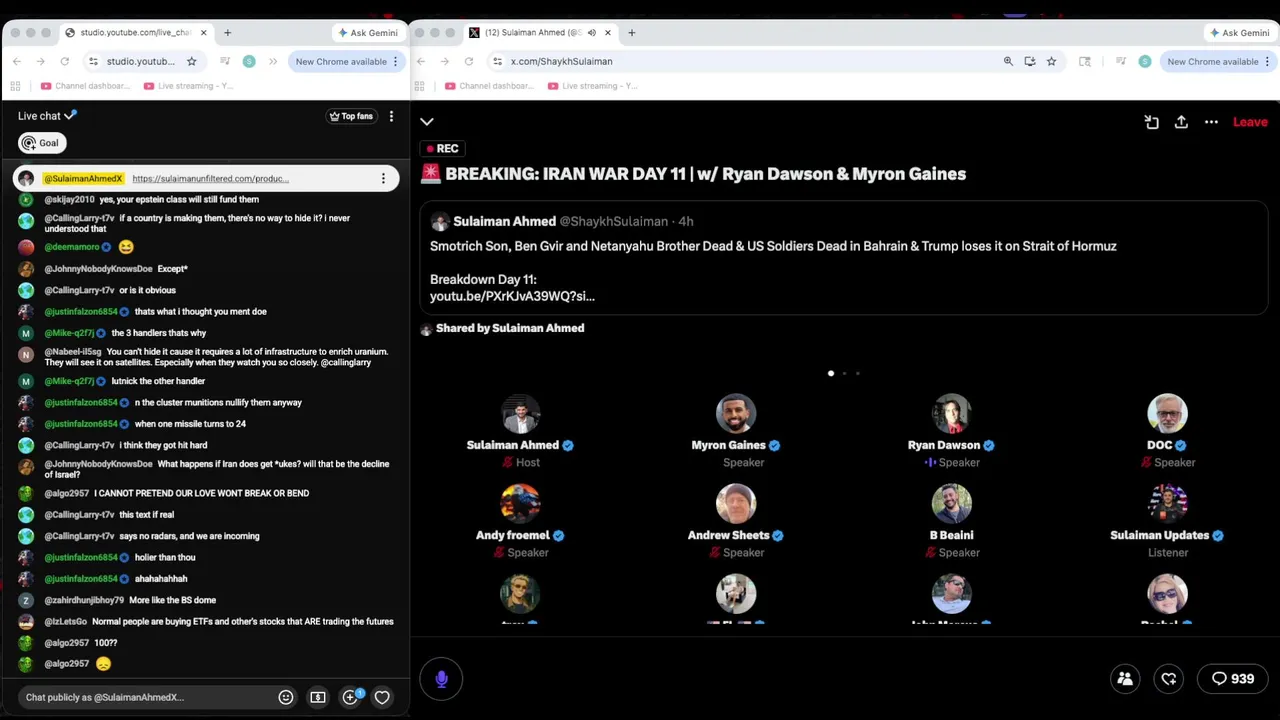The image size is (1280, 720).
Task: Click the heart reaction icon in chat
Action: (382, 697)
